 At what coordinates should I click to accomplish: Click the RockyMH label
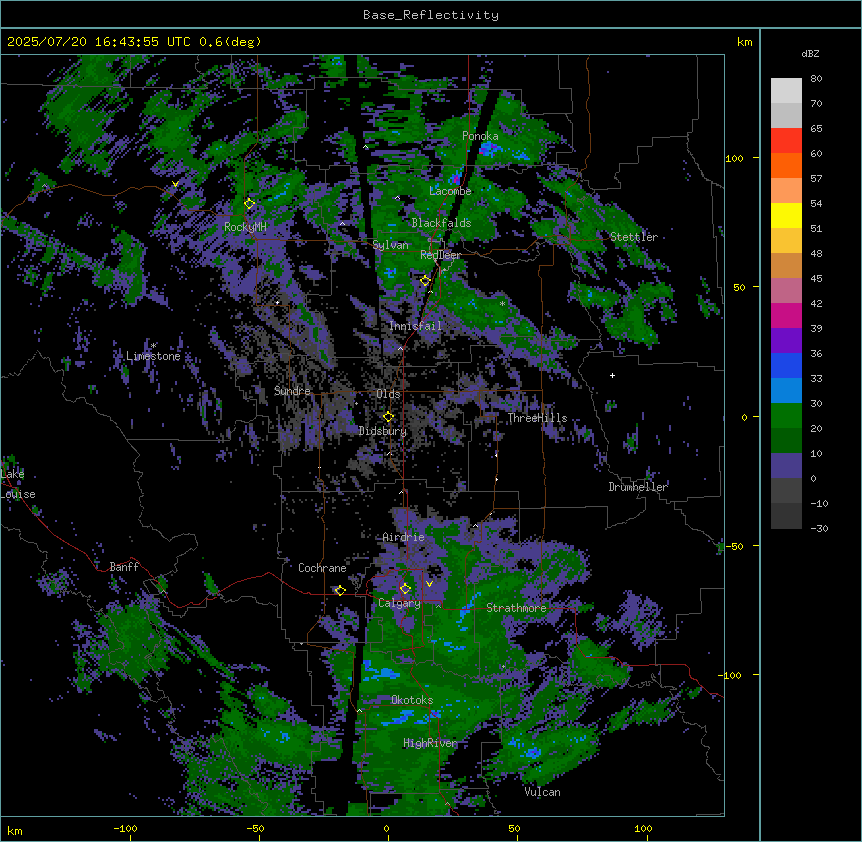[x=245, y=227]
